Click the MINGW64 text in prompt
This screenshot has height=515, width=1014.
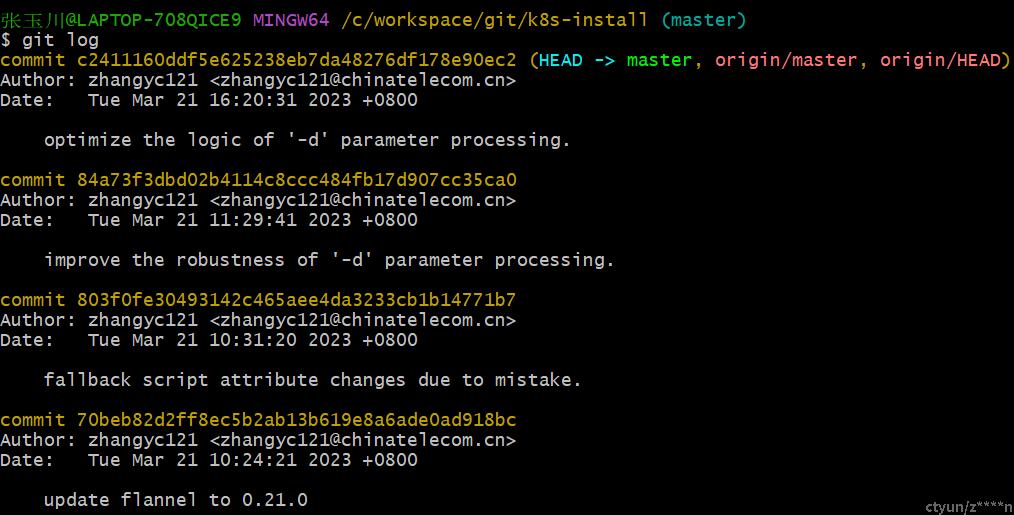[291, 20]
